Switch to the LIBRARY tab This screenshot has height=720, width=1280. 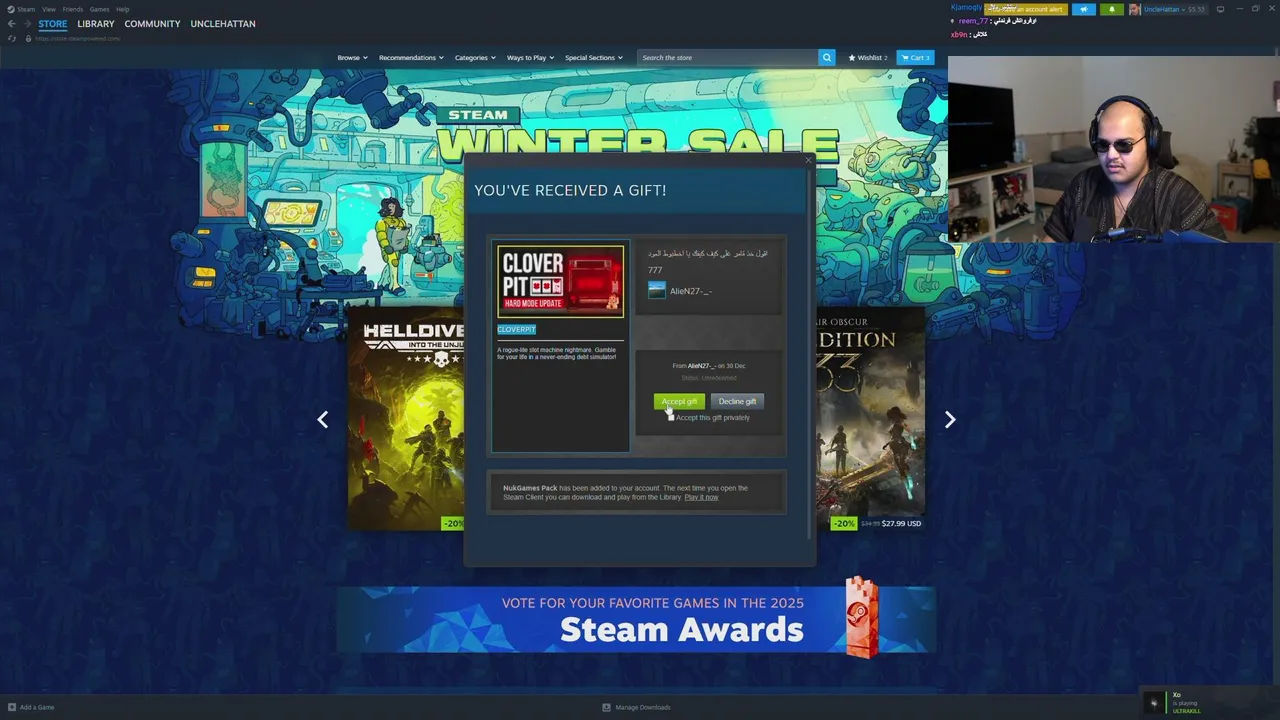point(96,24)
